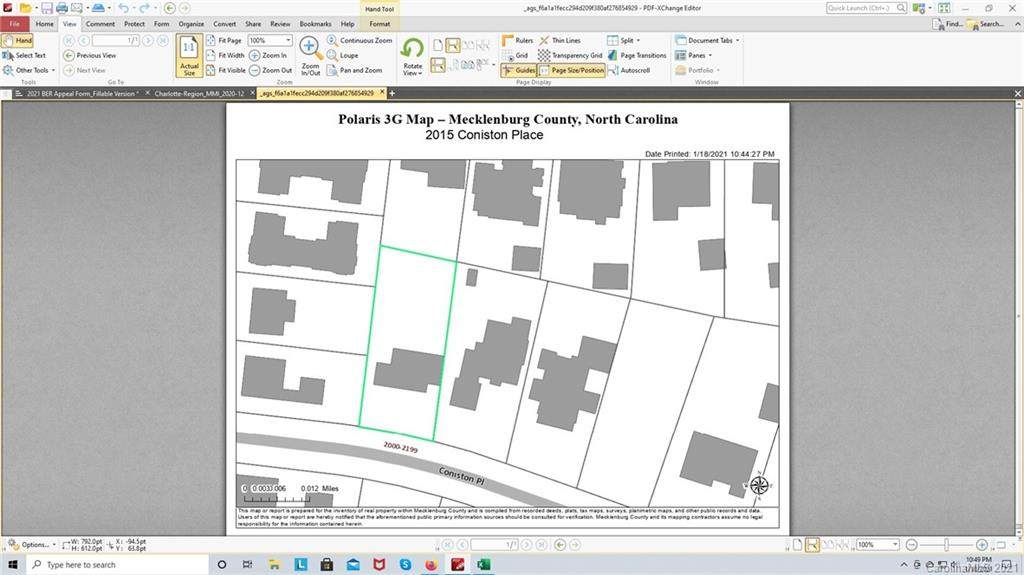Toggle Autoscroll
Screen dimensions: 1024x575
(x=629, y=70)
